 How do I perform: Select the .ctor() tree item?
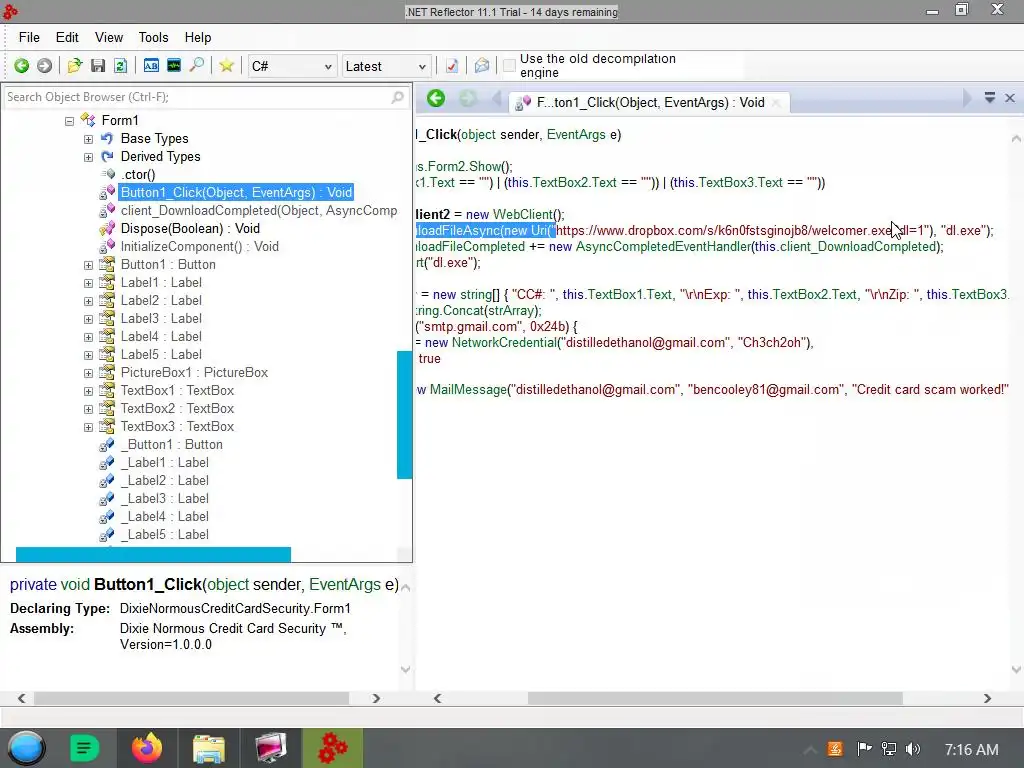click(138, 175)
